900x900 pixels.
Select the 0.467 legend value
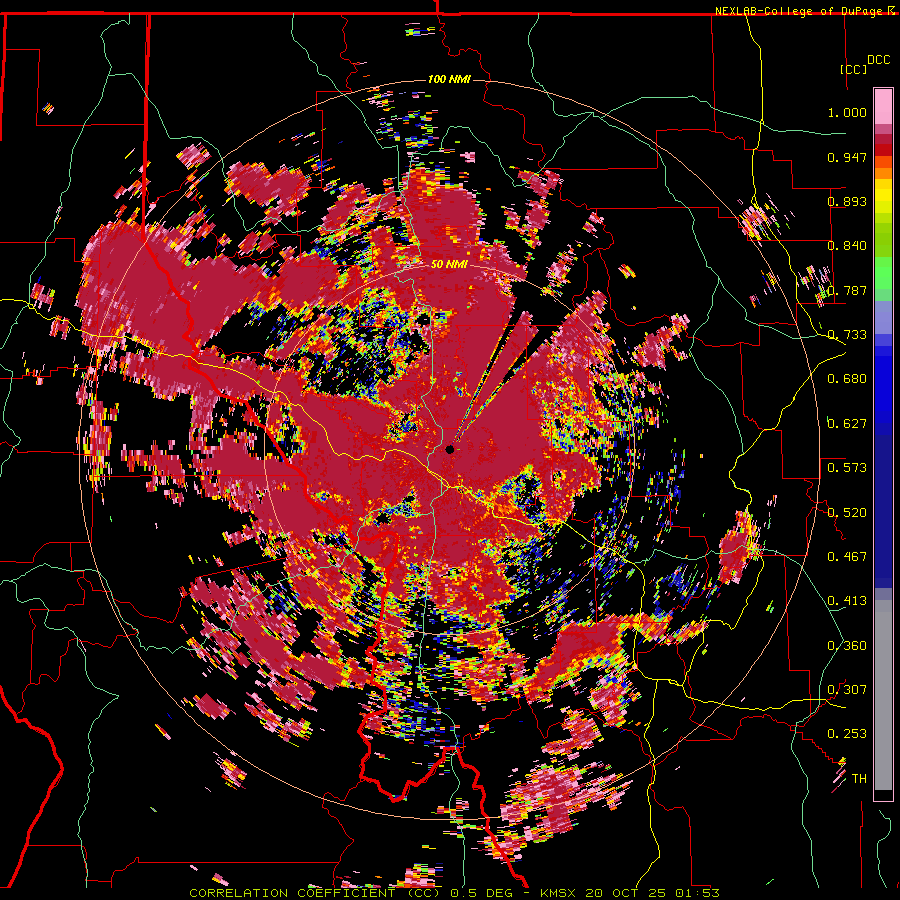tap(847, 557)
